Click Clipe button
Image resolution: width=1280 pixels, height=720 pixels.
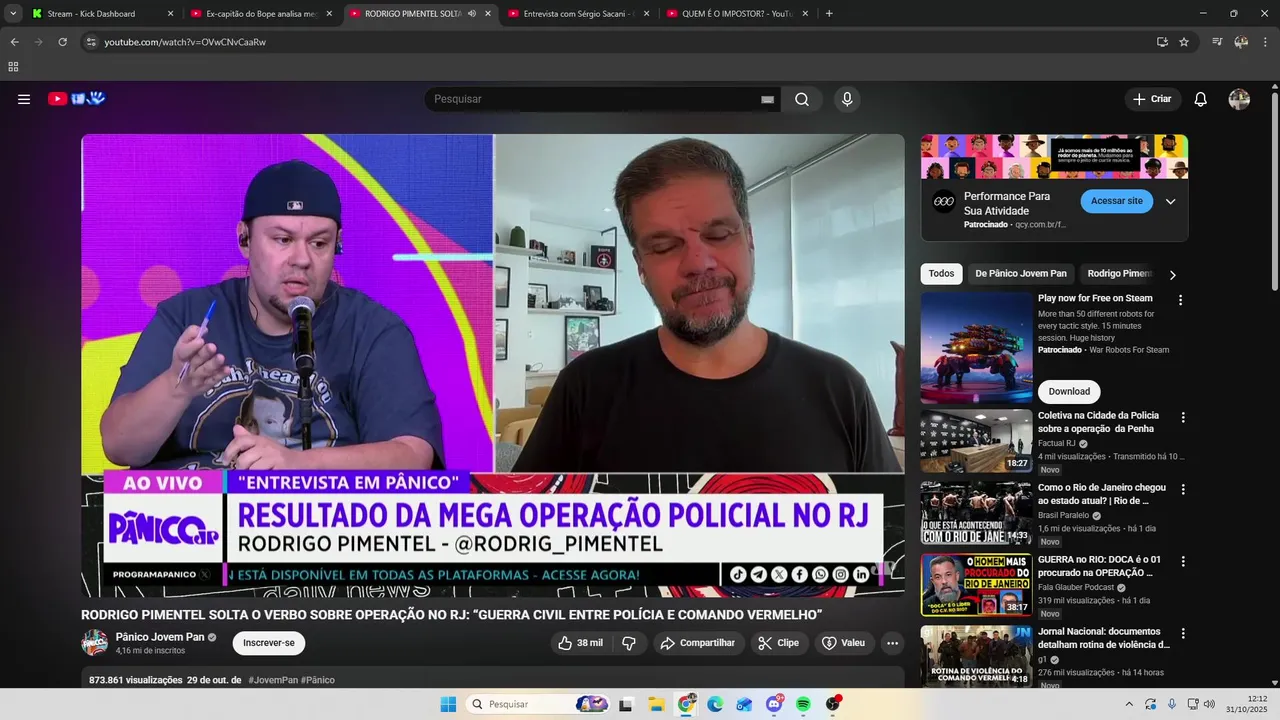click(779, 643)
